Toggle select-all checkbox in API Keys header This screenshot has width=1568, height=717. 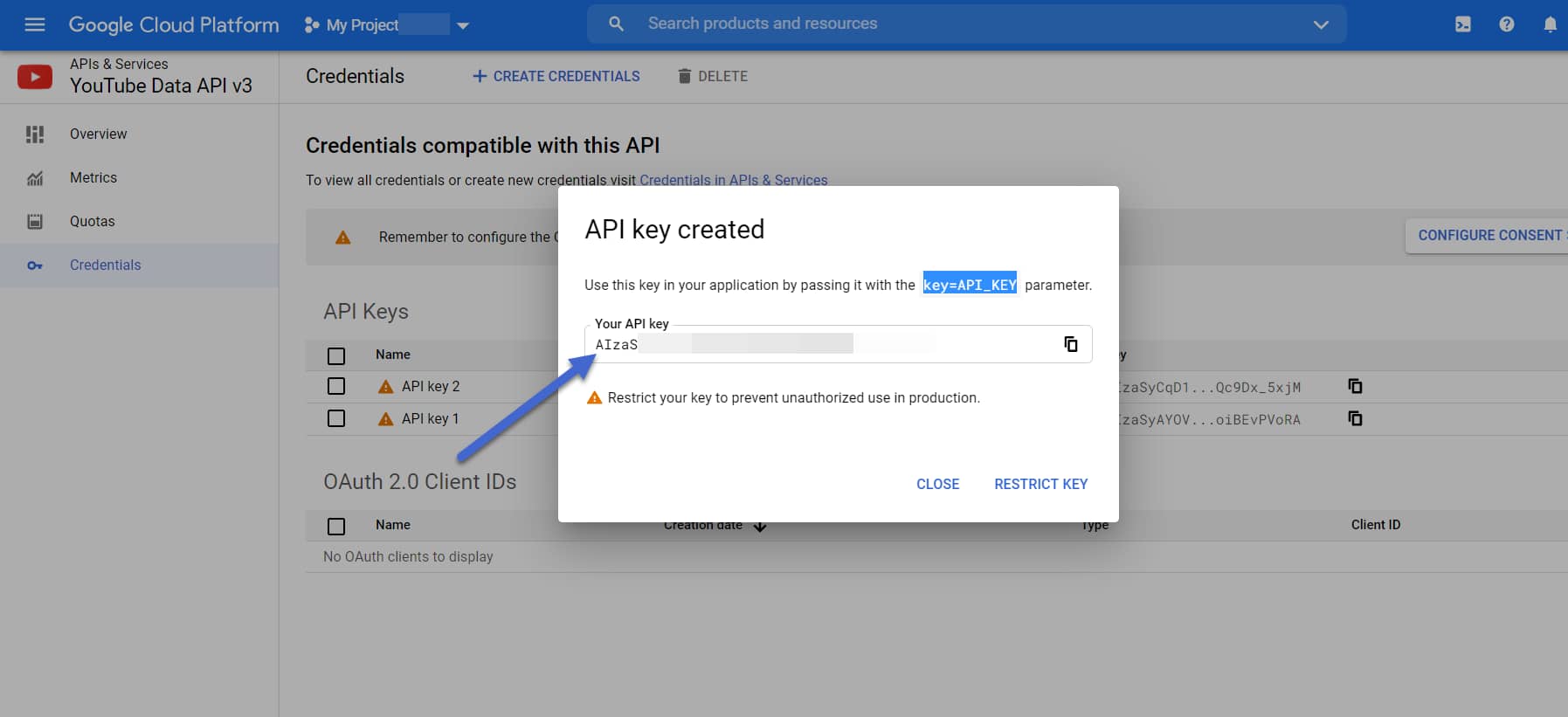pos(336,355)
